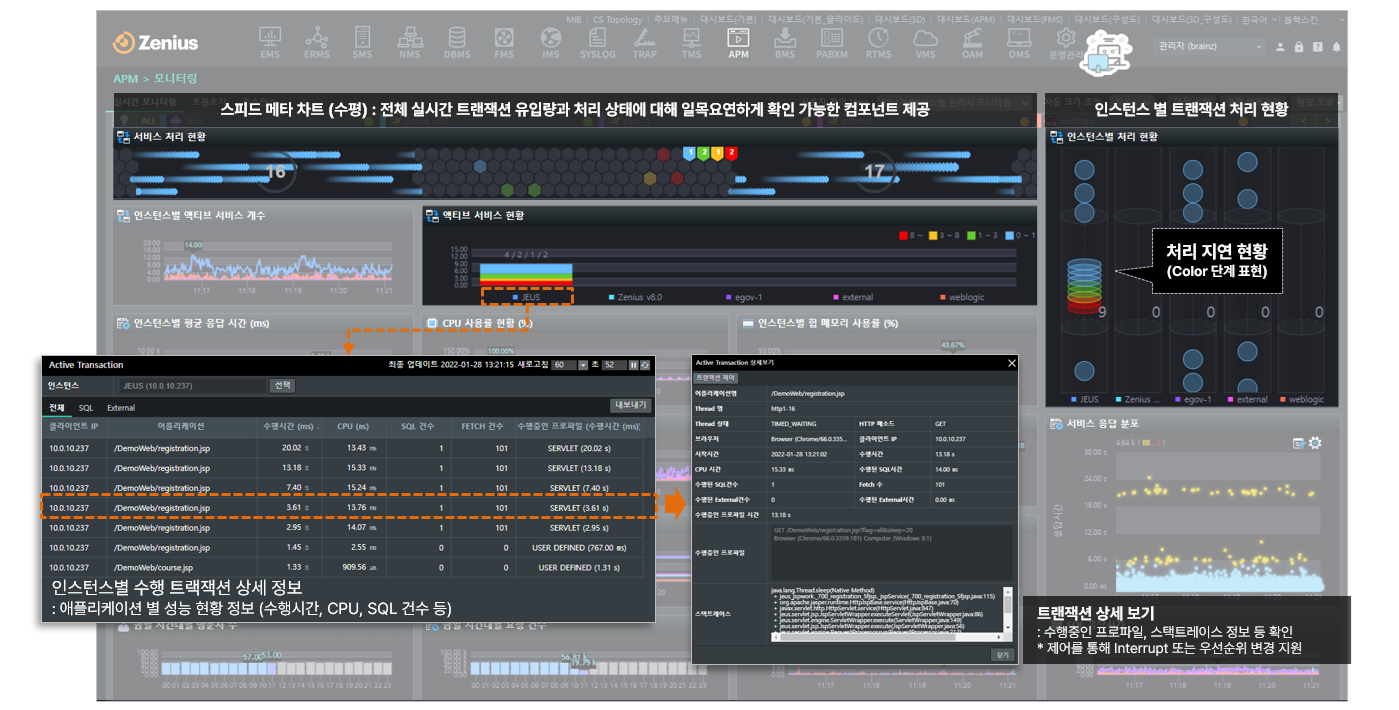Image resolution: width=1399 pixels, height=710 pixels.
Task: Click the user profile icon in header
Action: (1280, 47)
